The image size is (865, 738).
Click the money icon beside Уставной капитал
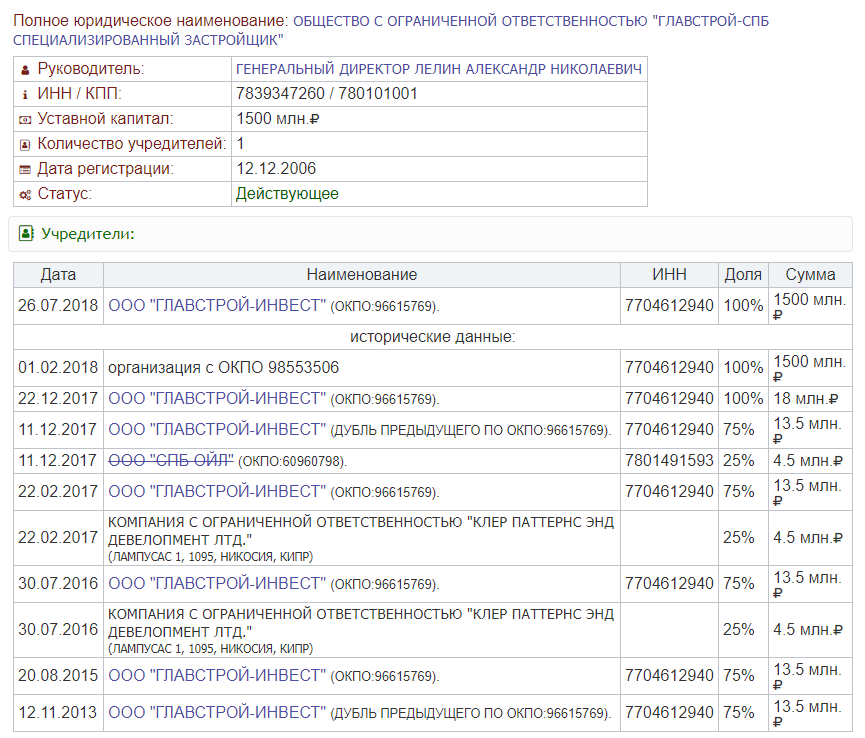coord(25,120)
